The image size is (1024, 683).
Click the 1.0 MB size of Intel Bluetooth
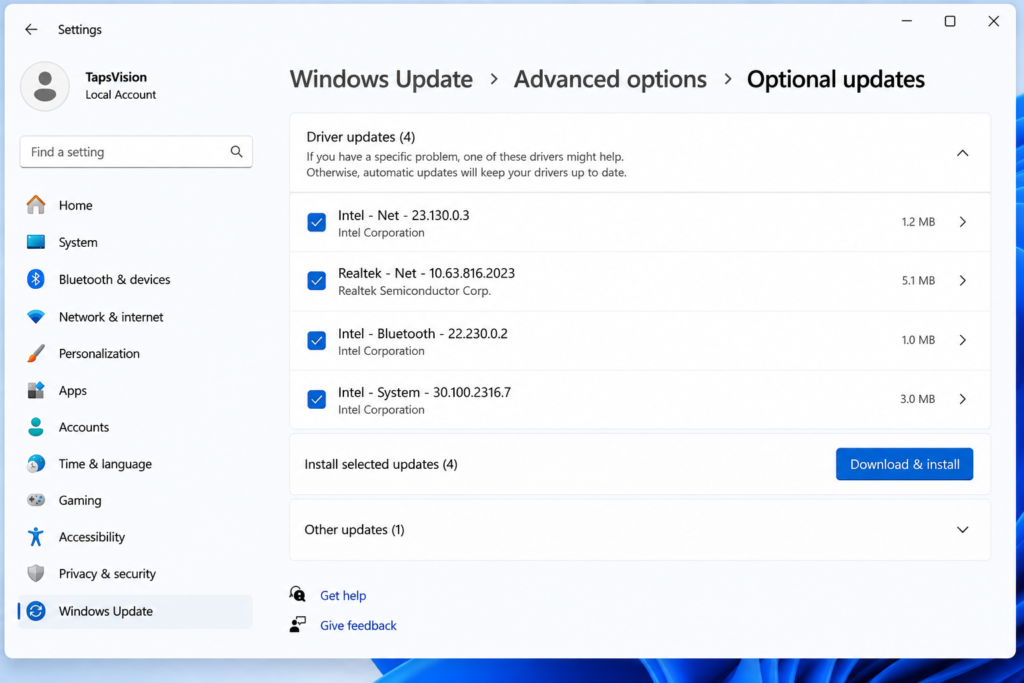[918, 340]
